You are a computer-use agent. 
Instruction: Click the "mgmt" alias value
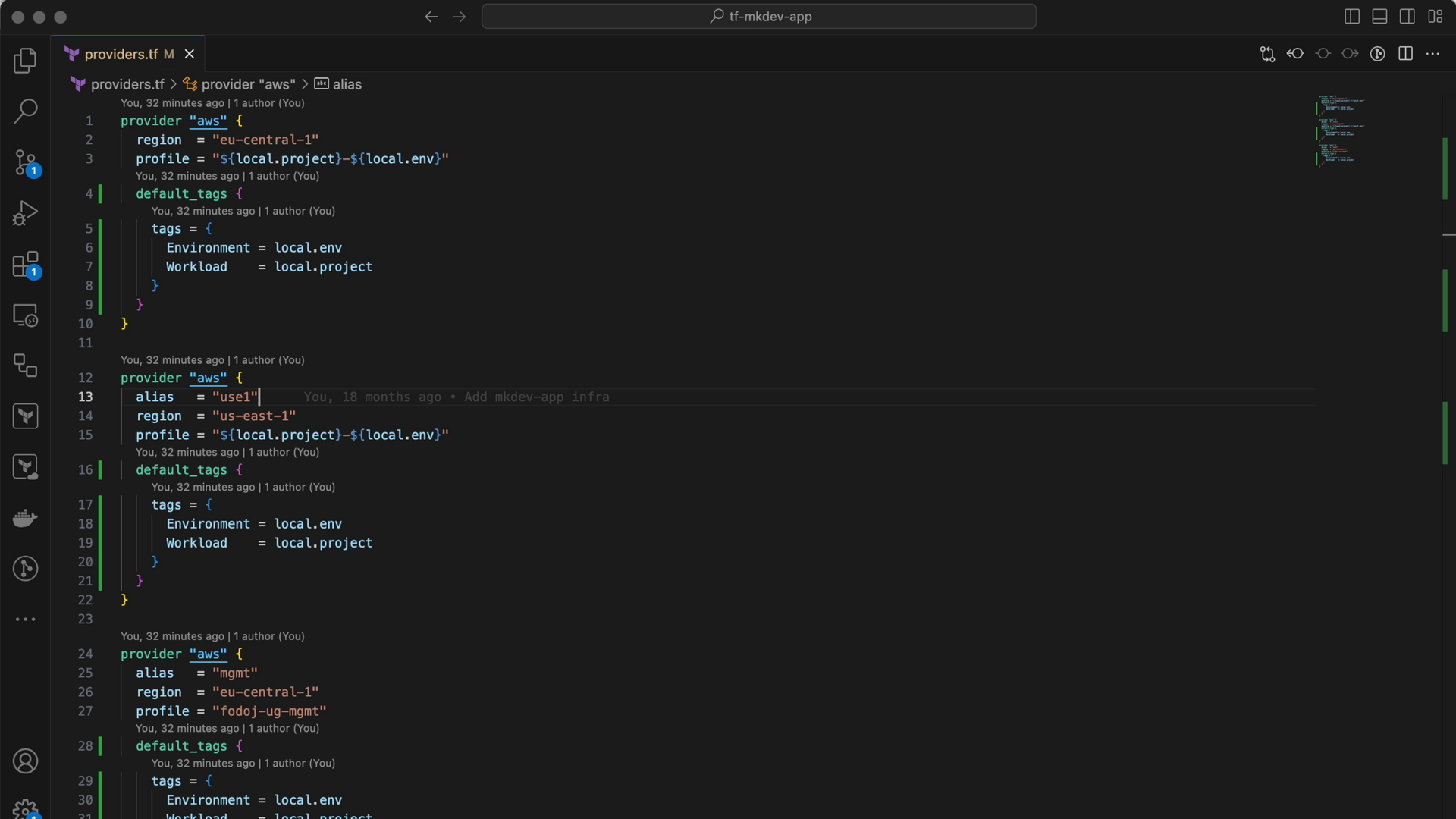[x=235, y=673]
